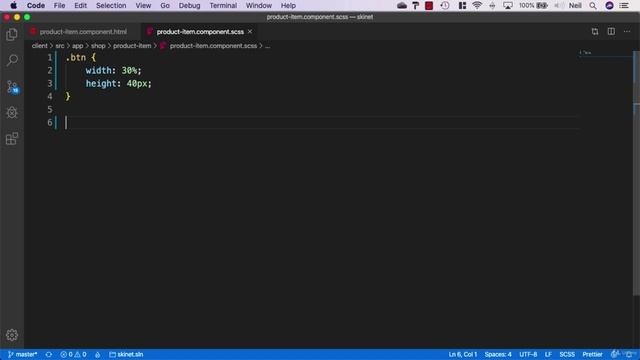Open the battery status in menu bar
Screen dimensions: 640x360
click(533, 5)
